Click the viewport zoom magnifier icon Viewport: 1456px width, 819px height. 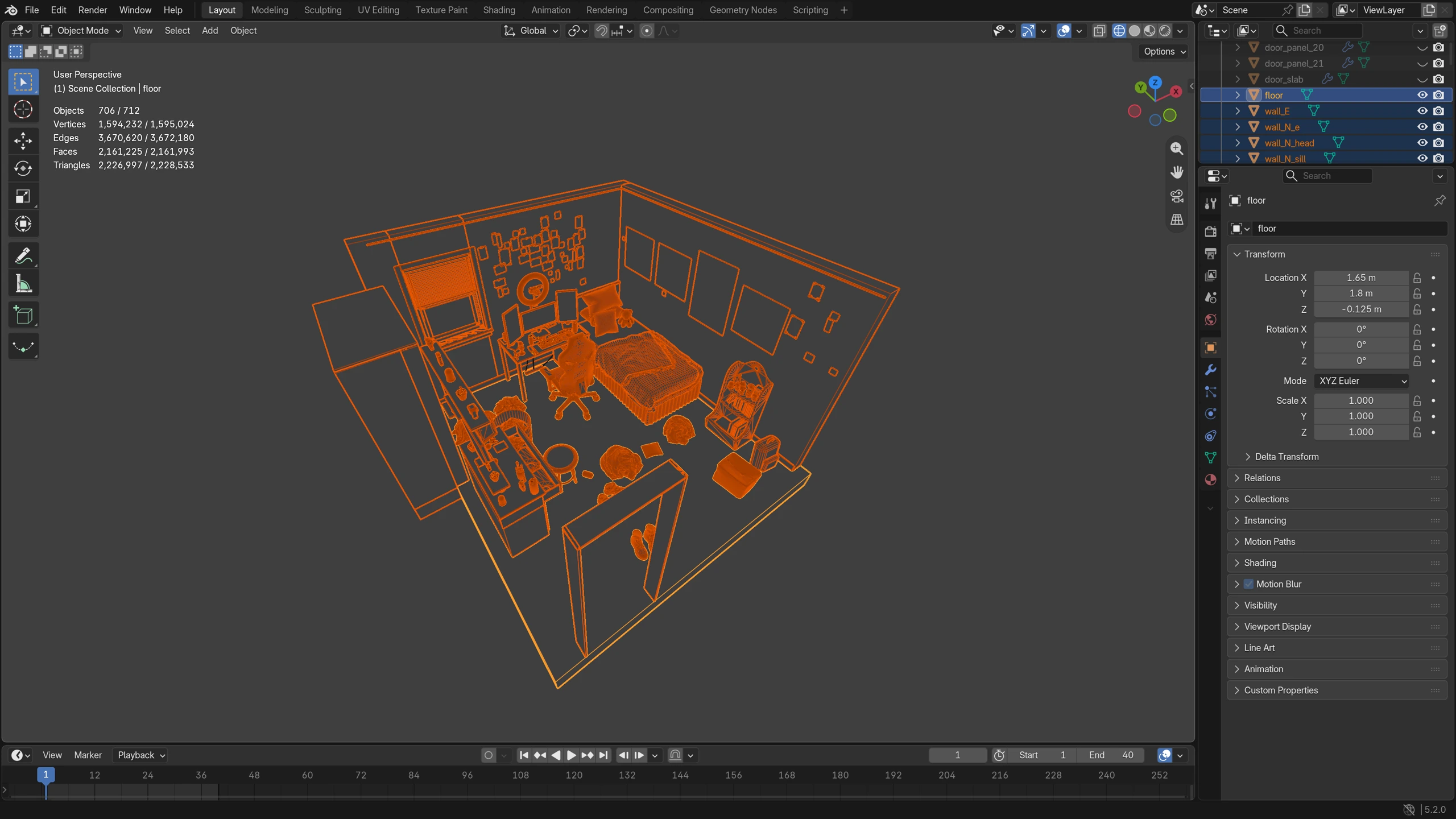pos(1177,148)
